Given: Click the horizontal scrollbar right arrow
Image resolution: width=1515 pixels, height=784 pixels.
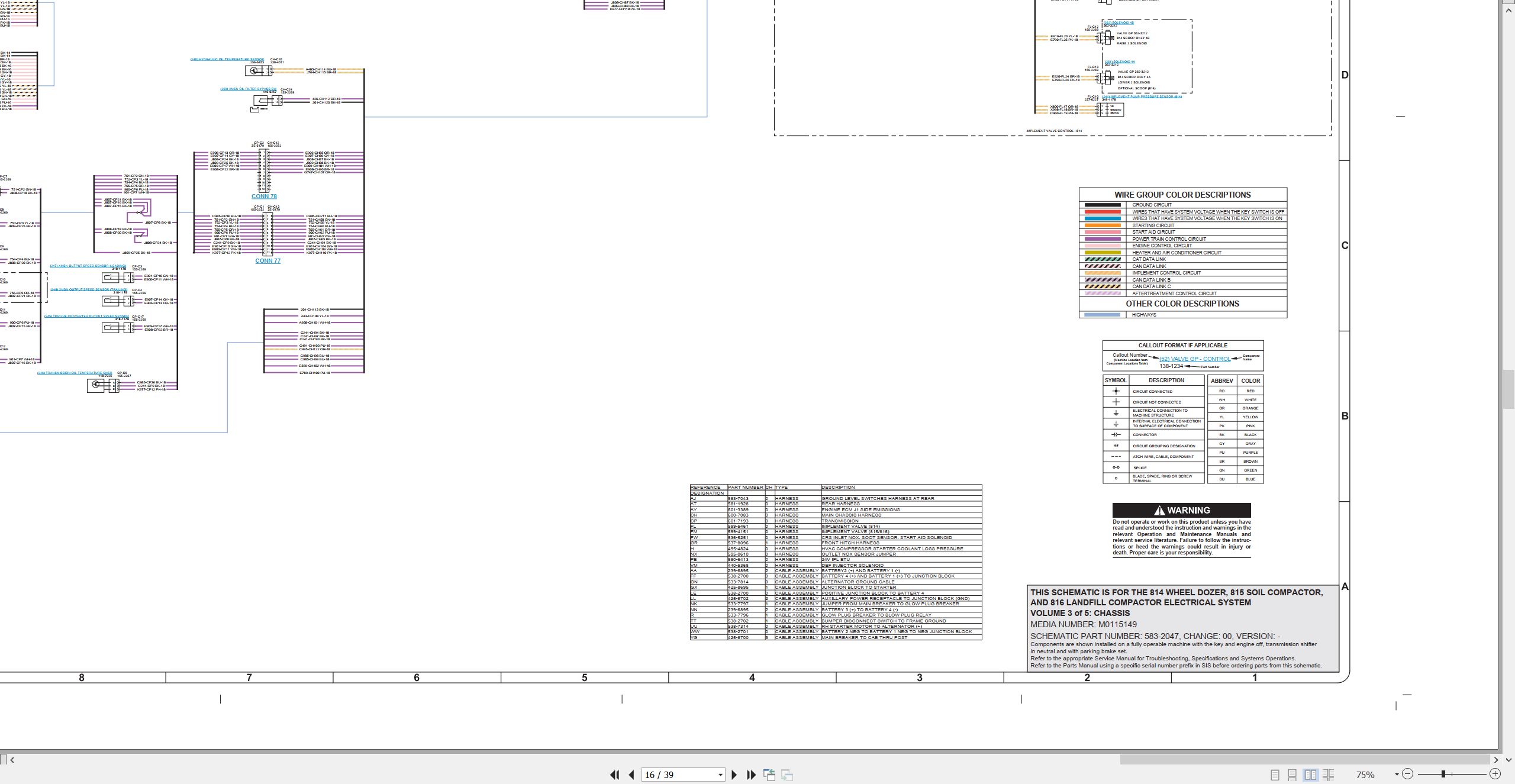Looking at the screenshot, I should 1497,760.
